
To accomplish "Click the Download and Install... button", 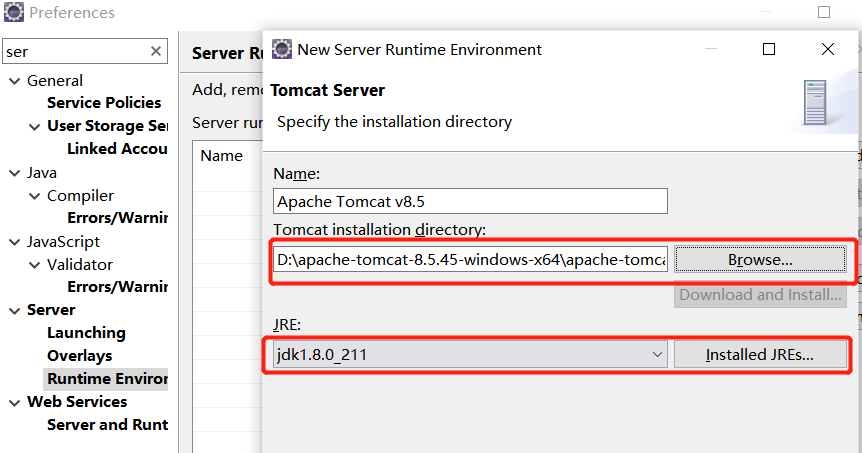I will coord(760,295).
